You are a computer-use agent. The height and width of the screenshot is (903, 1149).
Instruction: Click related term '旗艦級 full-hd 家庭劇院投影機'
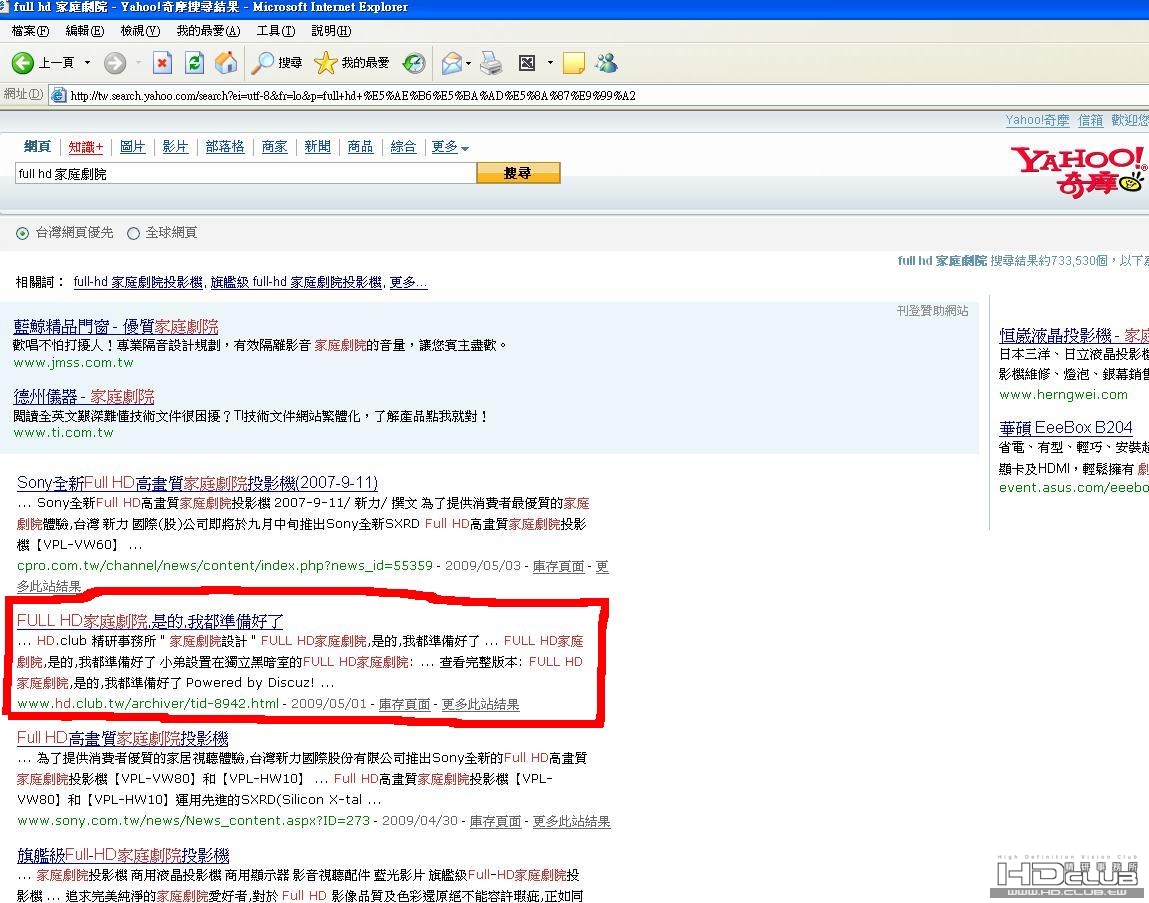pyautogui.click(x=296, y=282)
